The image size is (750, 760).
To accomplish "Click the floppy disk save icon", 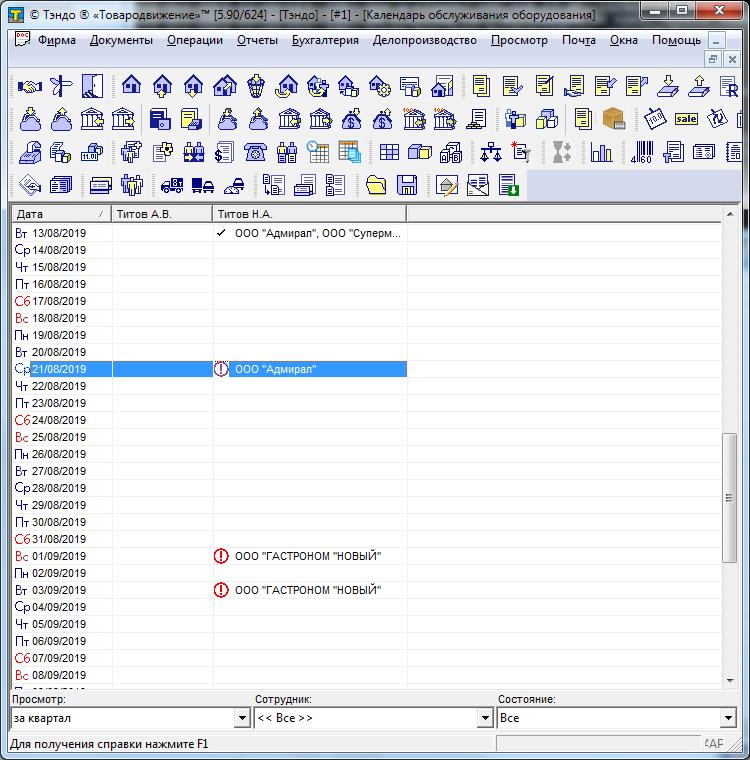I will (406, 185).
